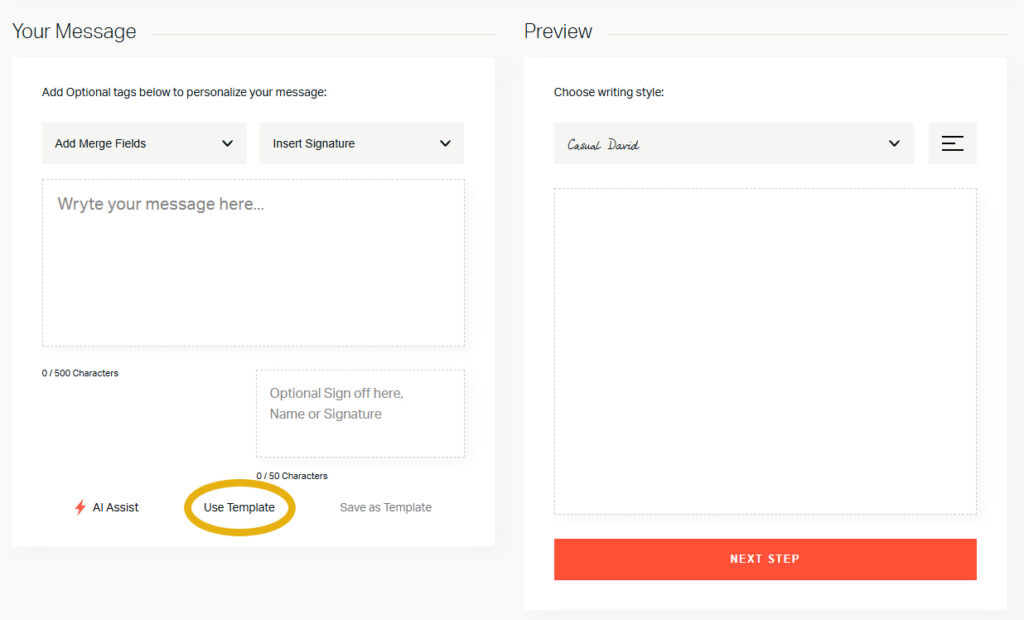
Task: Click the chevron arrow in Add Merge Fields
Action: click(x=228, y=143)
